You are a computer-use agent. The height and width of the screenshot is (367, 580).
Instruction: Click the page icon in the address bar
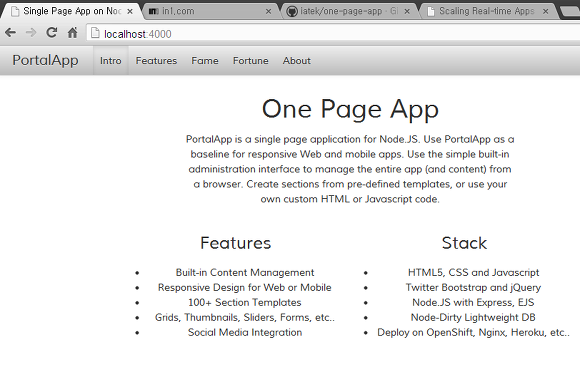(95, 33)
